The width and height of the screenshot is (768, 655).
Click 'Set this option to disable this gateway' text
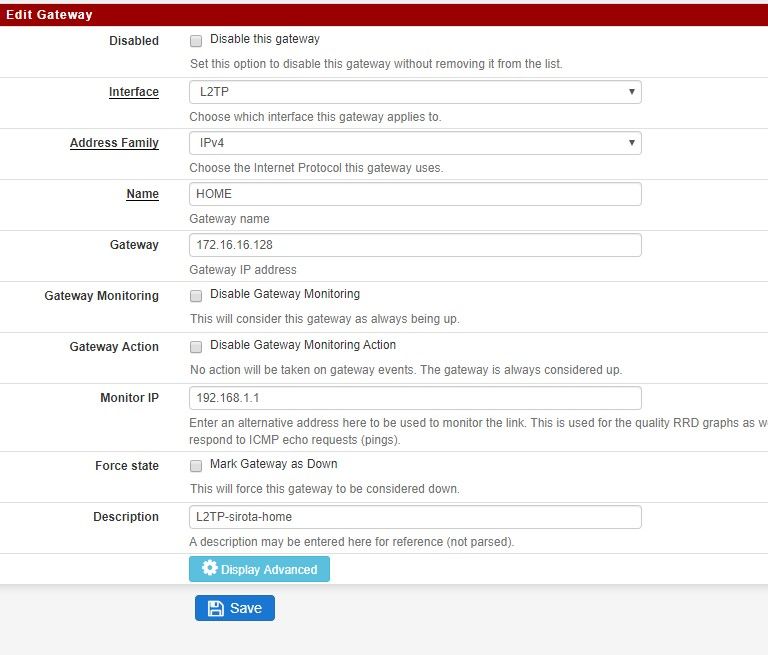(376, 64)
